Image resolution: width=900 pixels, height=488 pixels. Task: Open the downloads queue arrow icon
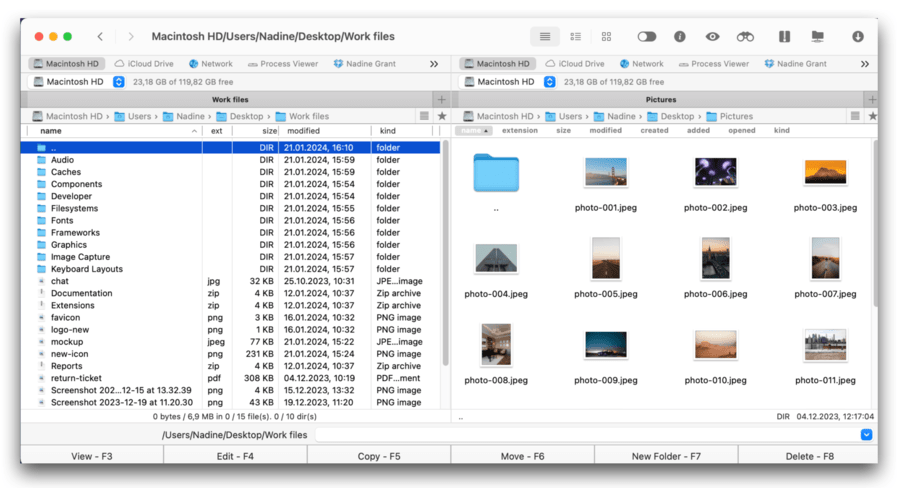(x=858, y=37)
